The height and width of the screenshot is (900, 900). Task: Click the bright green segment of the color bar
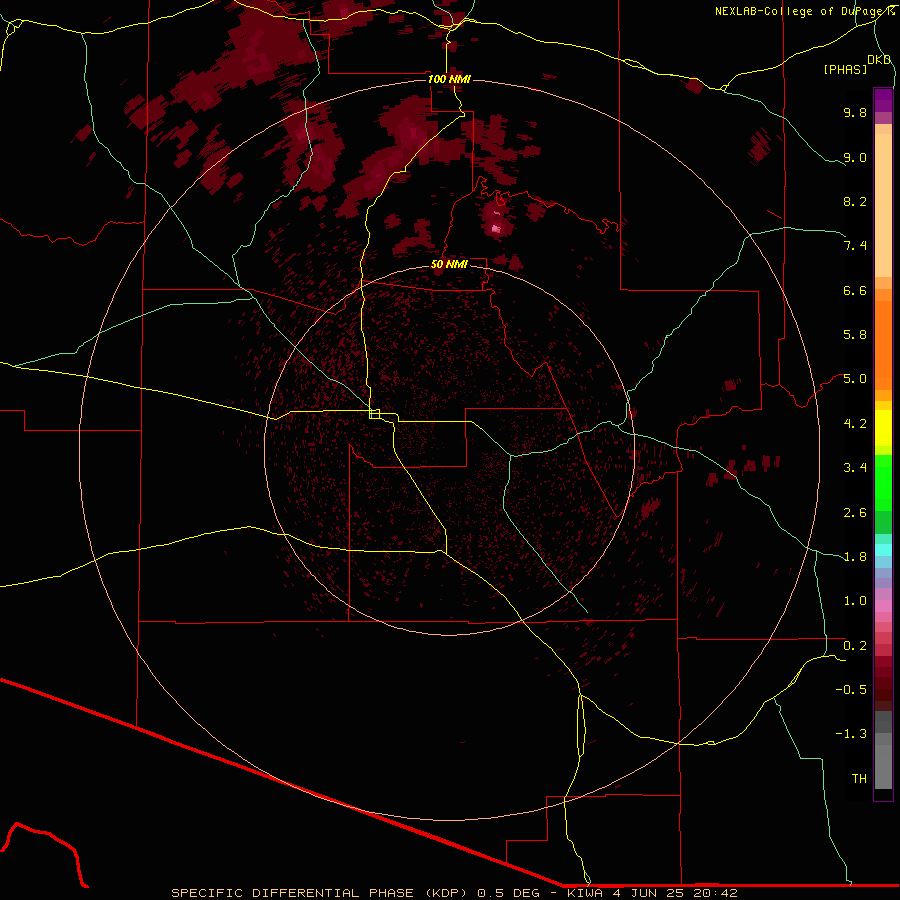click(883, 483)
